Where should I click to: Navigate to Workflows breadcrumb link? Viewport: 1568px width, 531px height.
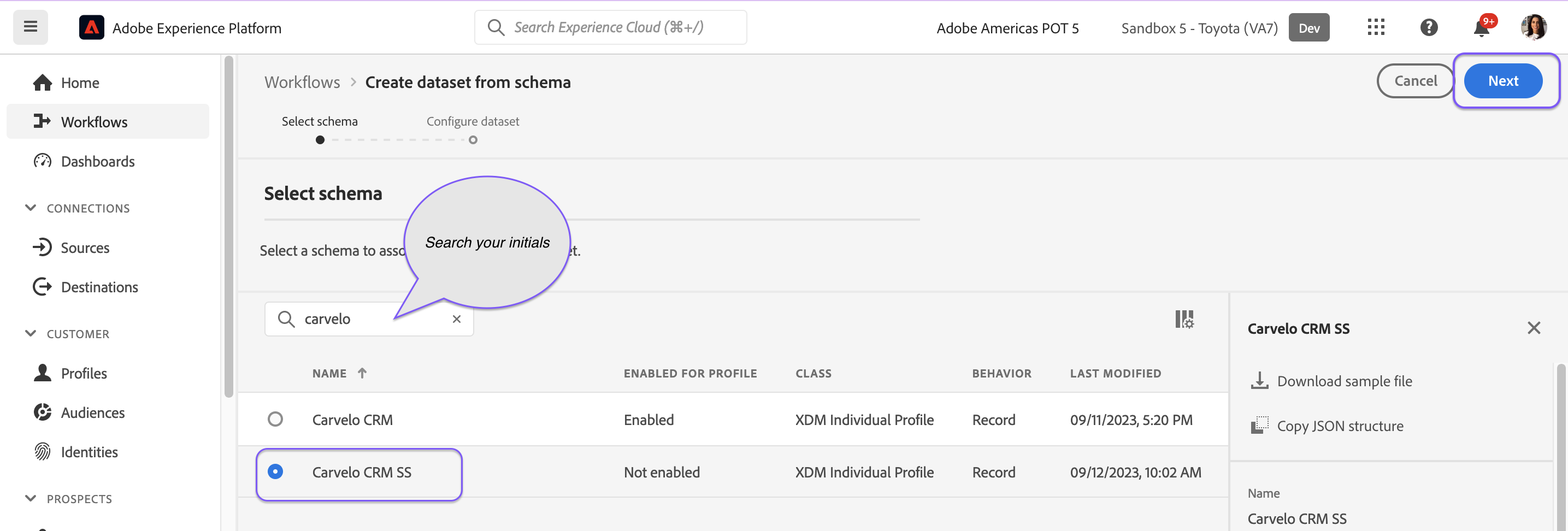pyautogui.click(x=302, y=82)
